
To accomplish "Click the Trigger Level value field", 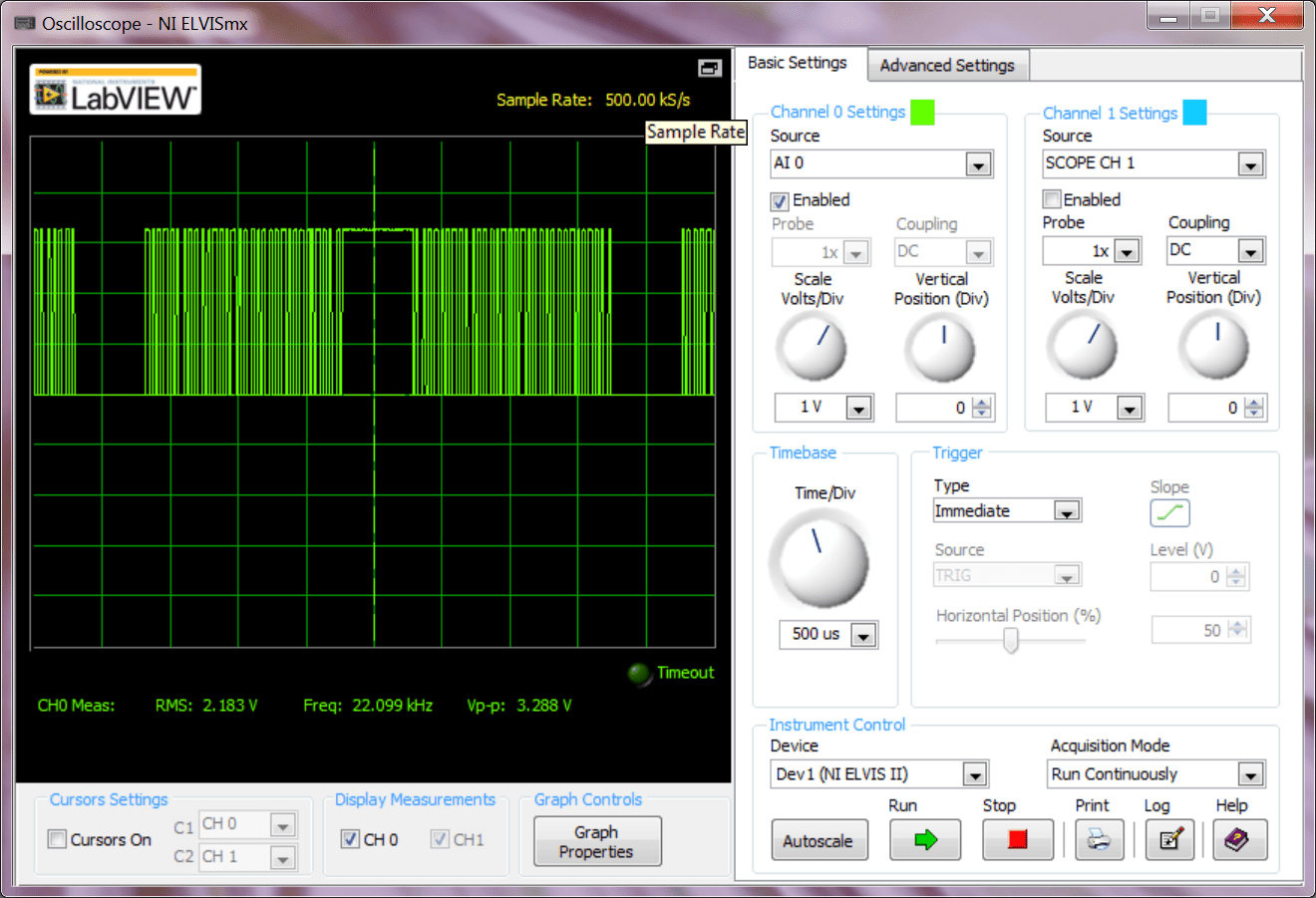I will [x=1188, y=576].
